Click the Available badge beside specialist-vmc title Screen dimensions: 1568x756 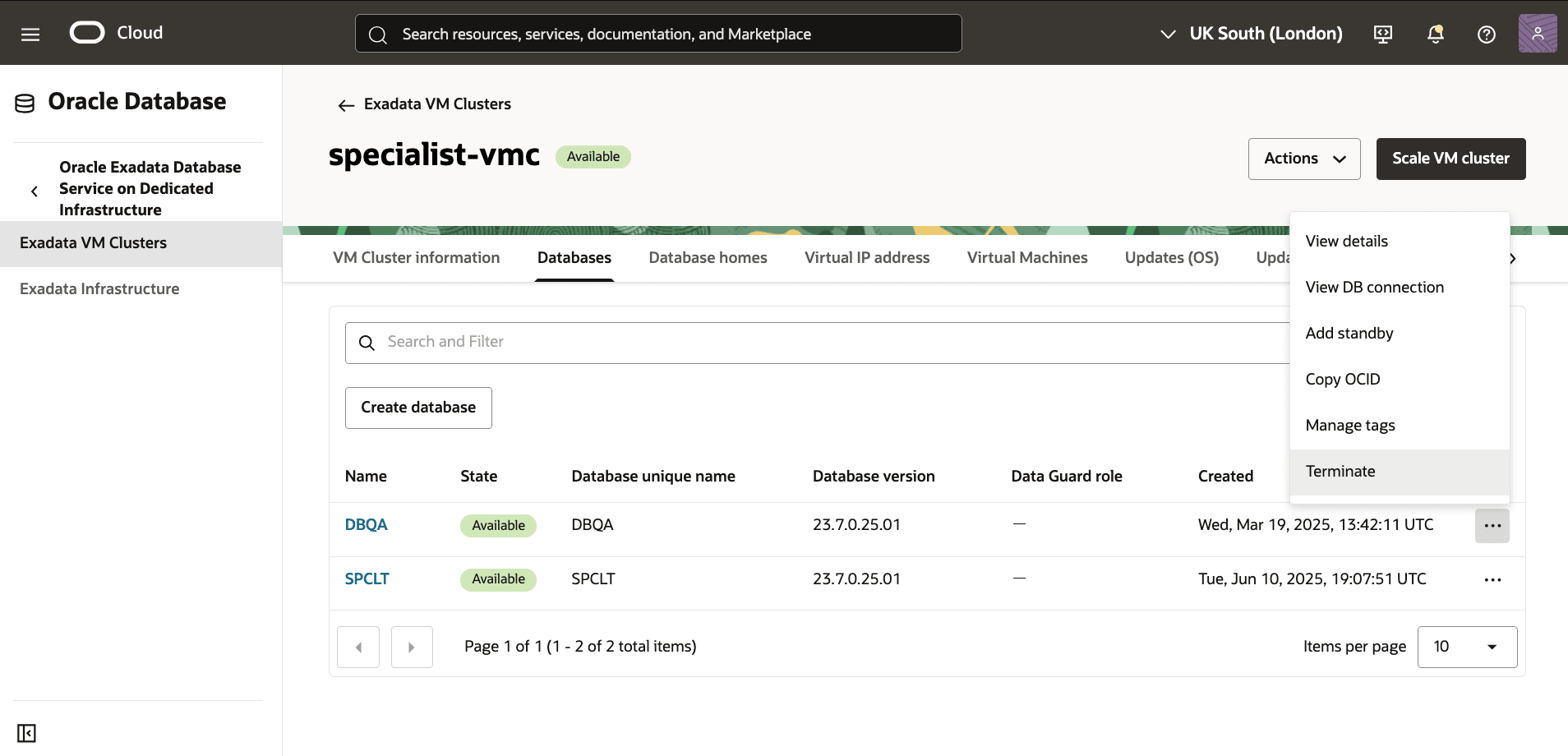(593, 157)
